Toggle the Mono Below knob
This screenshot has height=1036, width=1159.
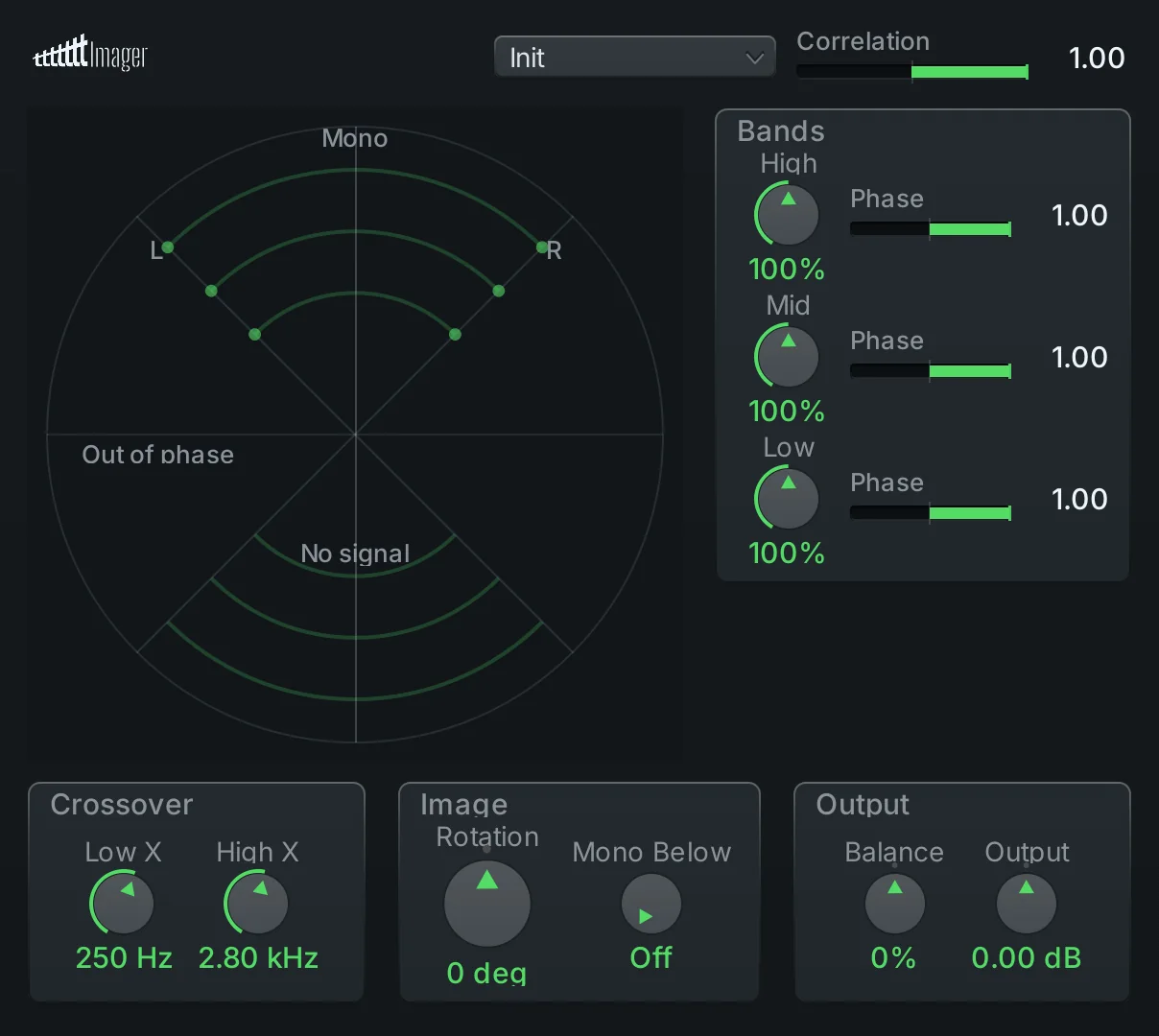(651, 905)
